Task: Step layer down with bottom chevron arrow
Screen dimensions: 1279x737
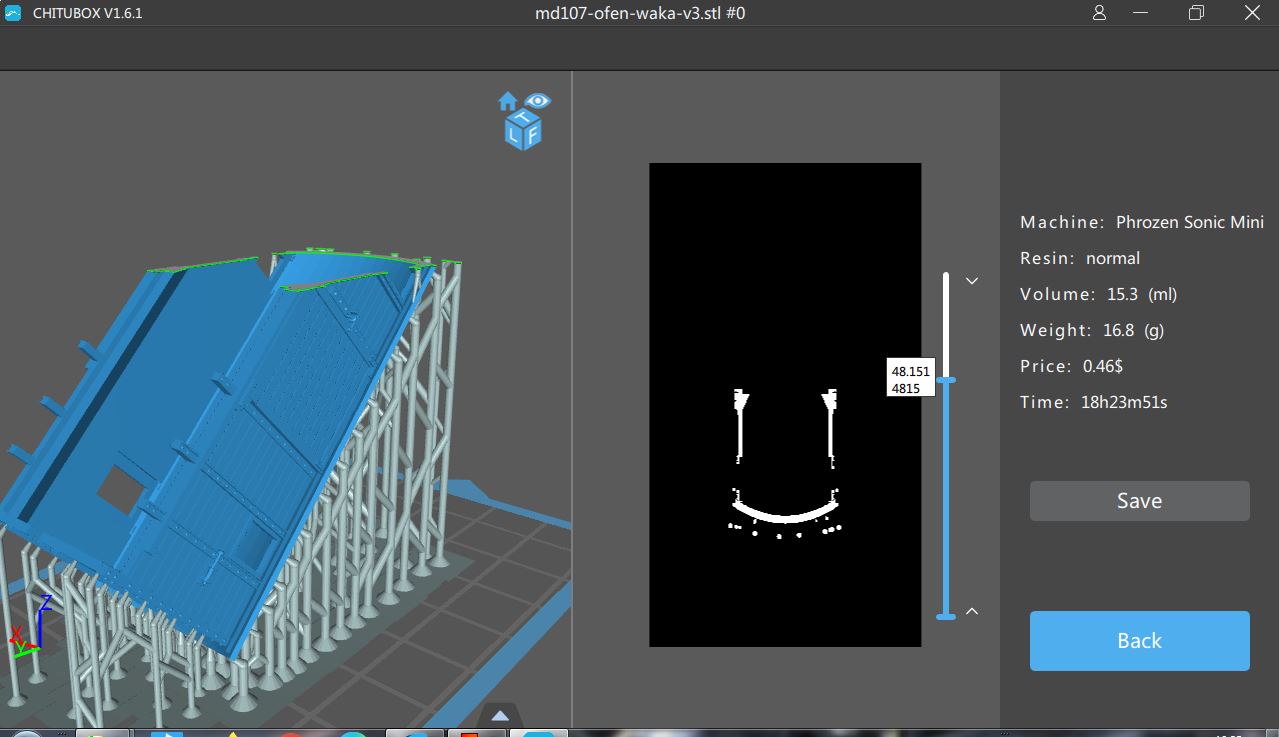Action: pyautogui.click(x=972, y=611)
